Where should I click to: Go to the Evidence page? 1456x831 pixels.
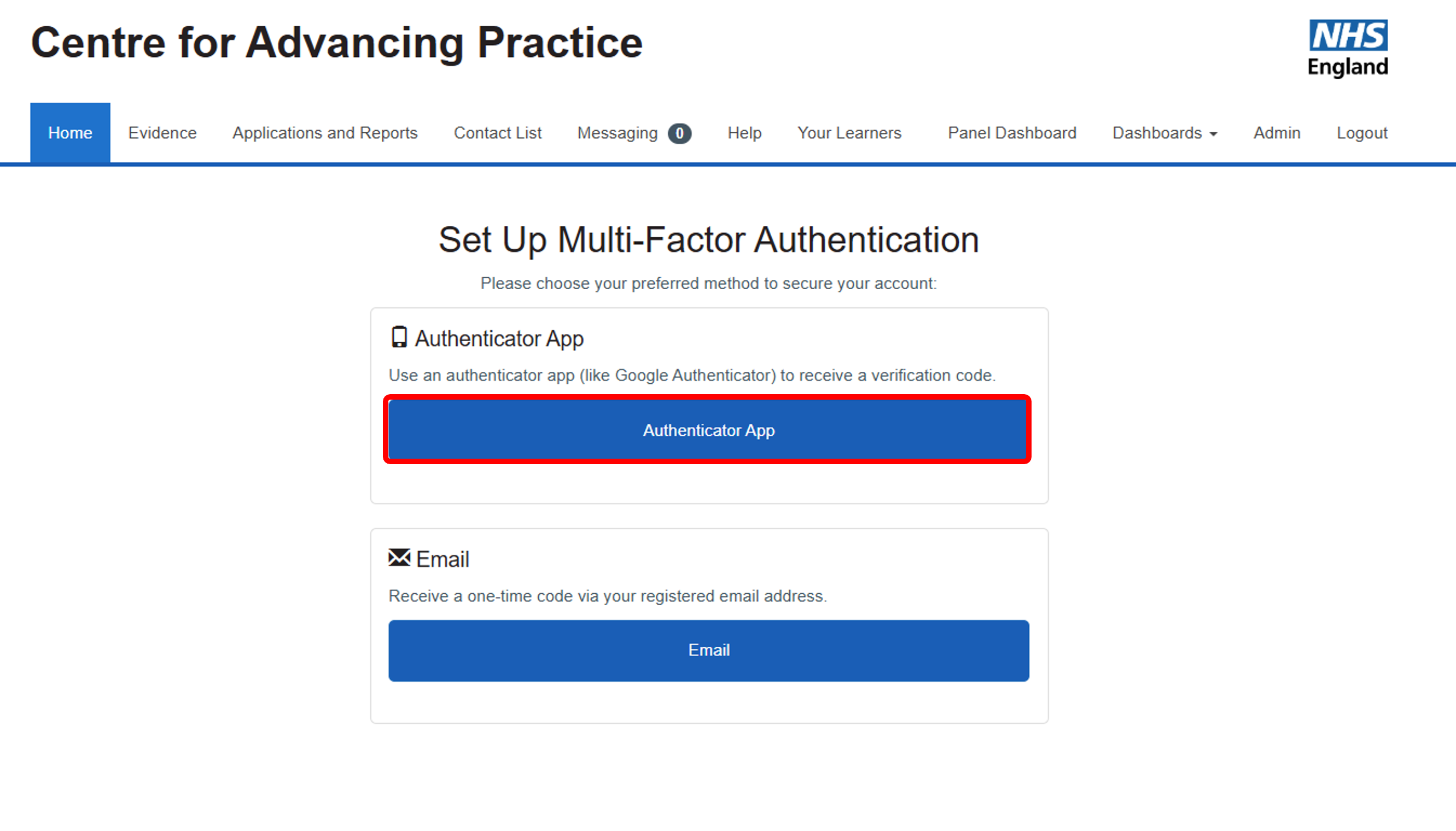[x=162, y=133]
